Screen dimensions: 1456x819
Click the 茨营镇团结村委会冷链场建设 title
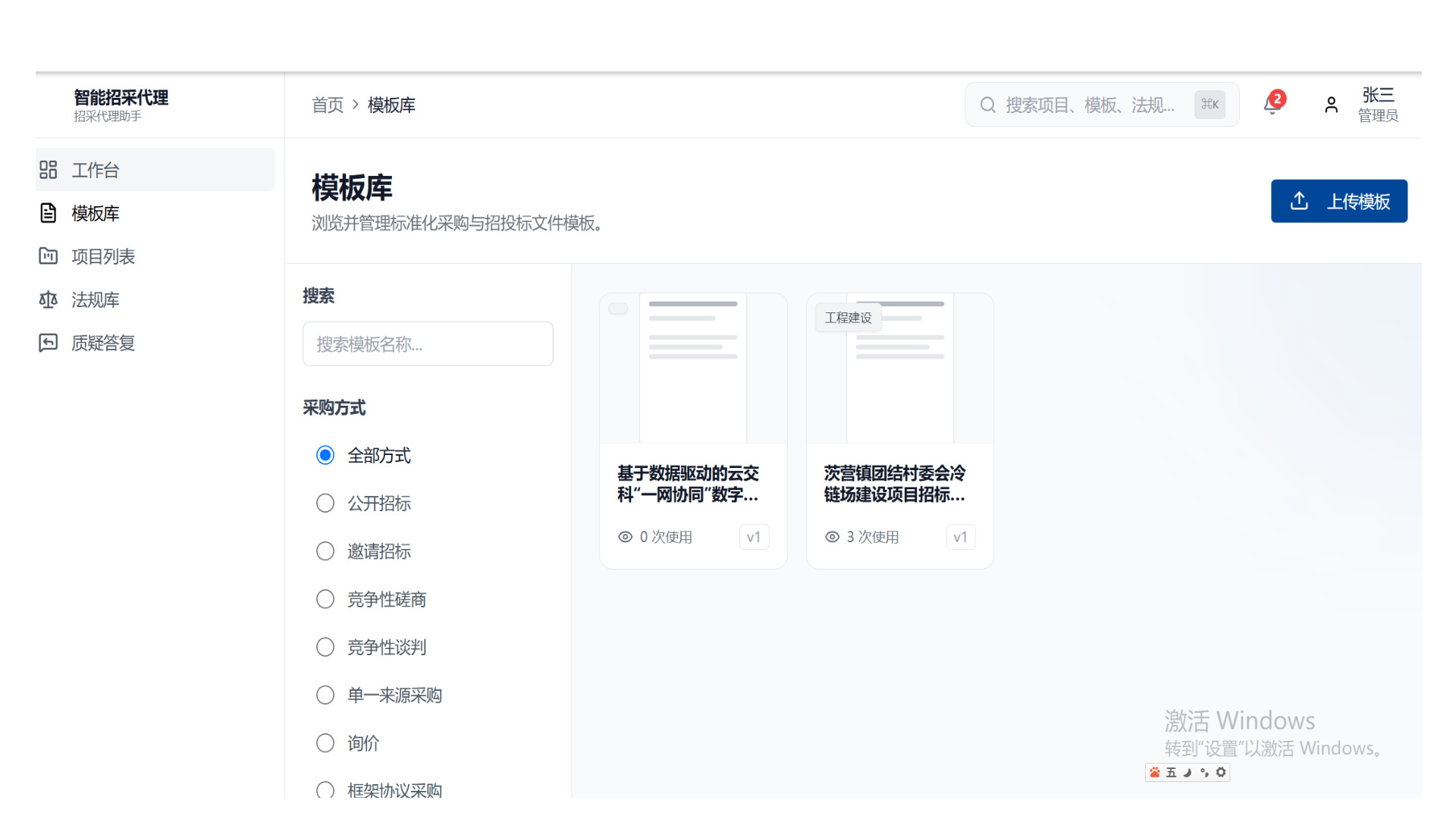click(896, 484)
